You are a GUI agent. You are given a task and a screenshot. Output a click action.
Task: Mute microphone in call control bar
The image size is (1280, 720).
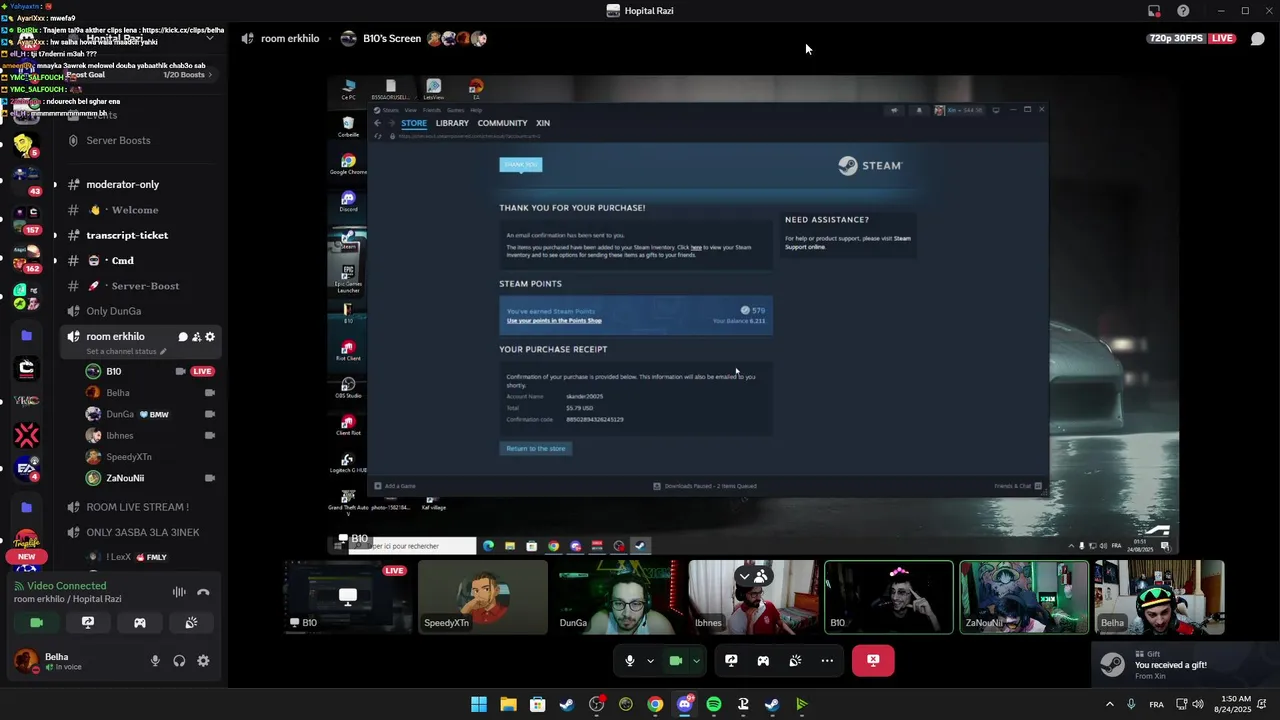(x=629, y=661)
